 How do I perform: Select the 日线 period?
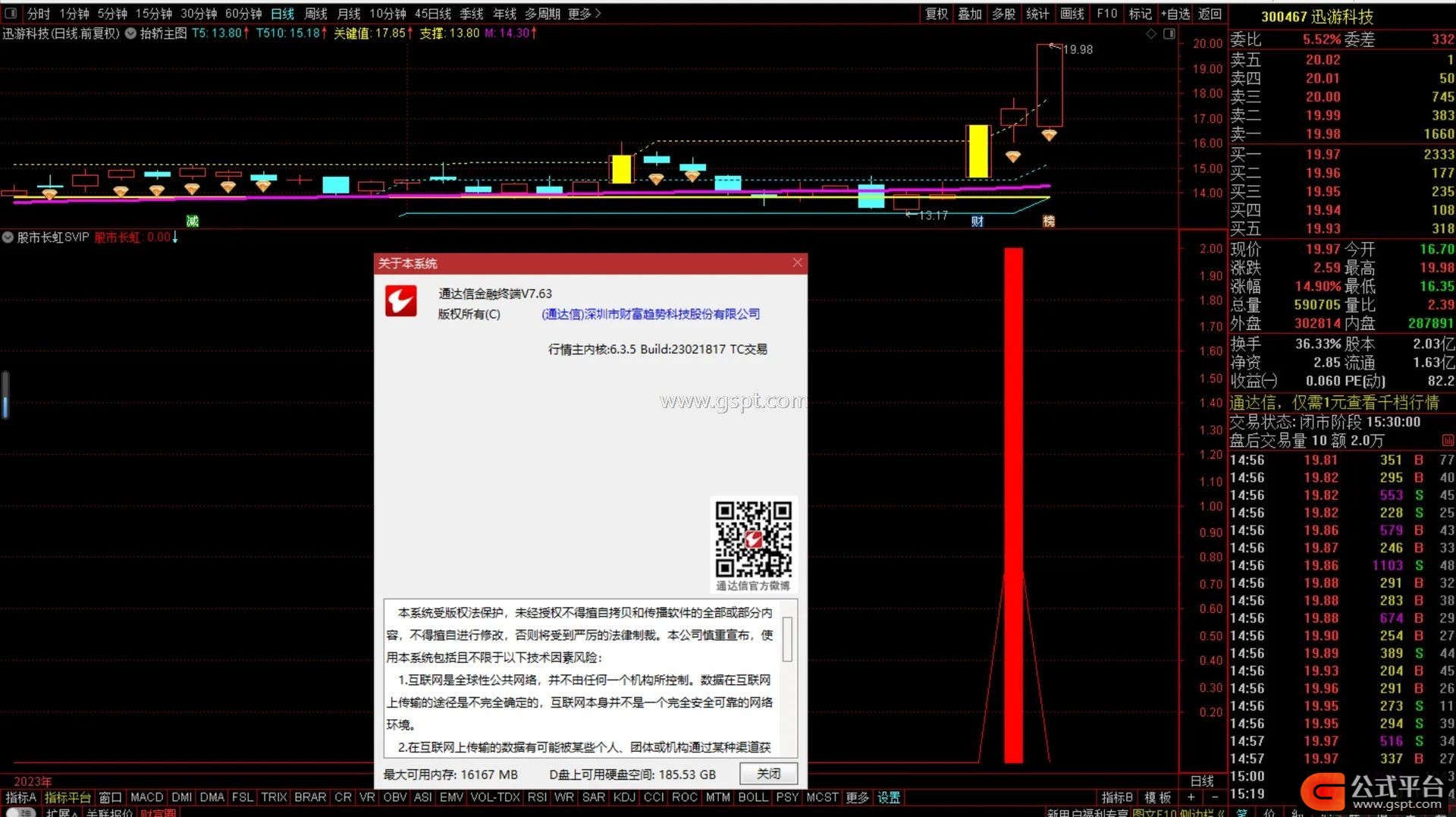(x=282, y=14)
